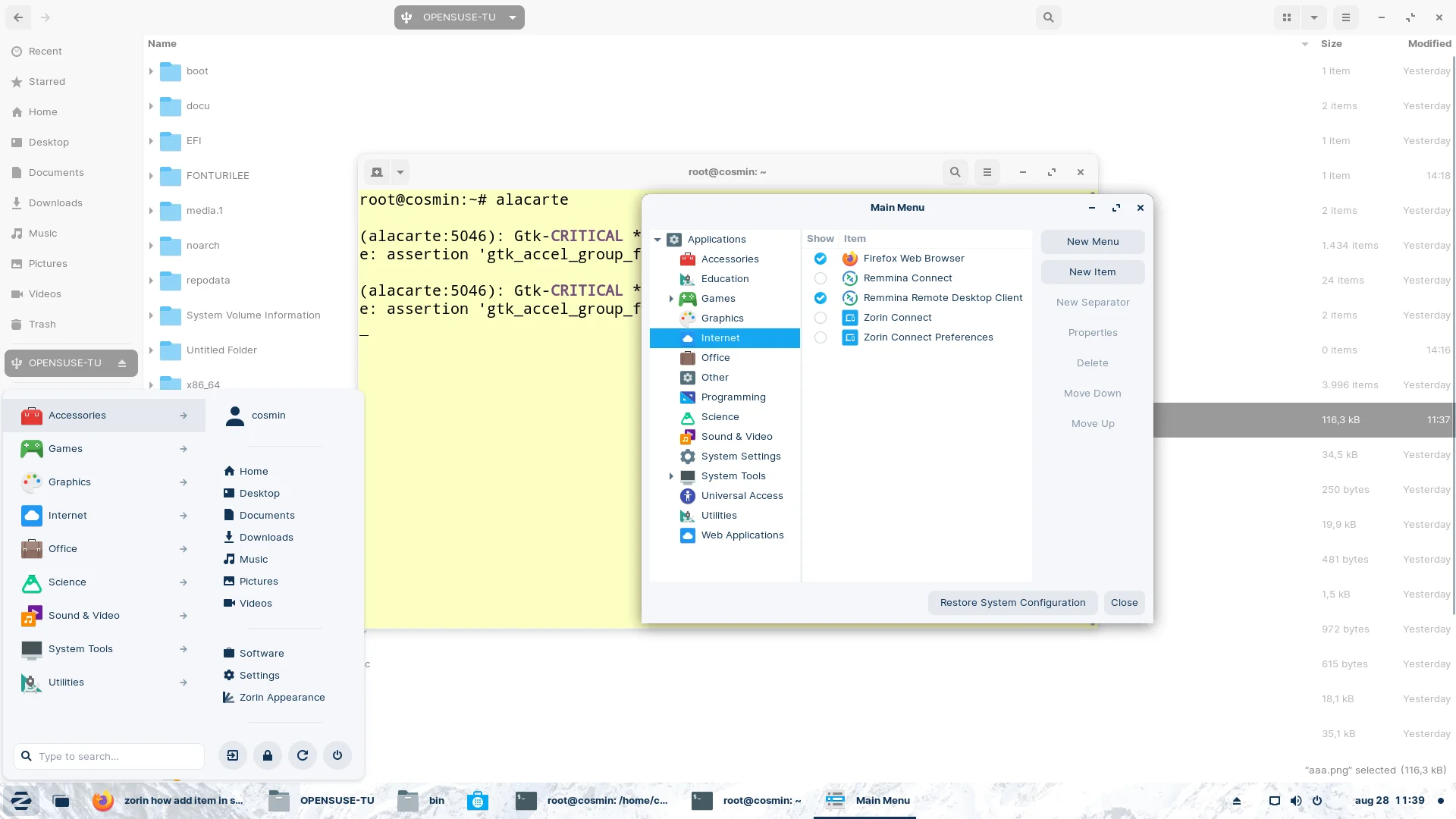Click the Restore System Configuration button
1456x819 pixels.
(x=1012, y=602)
